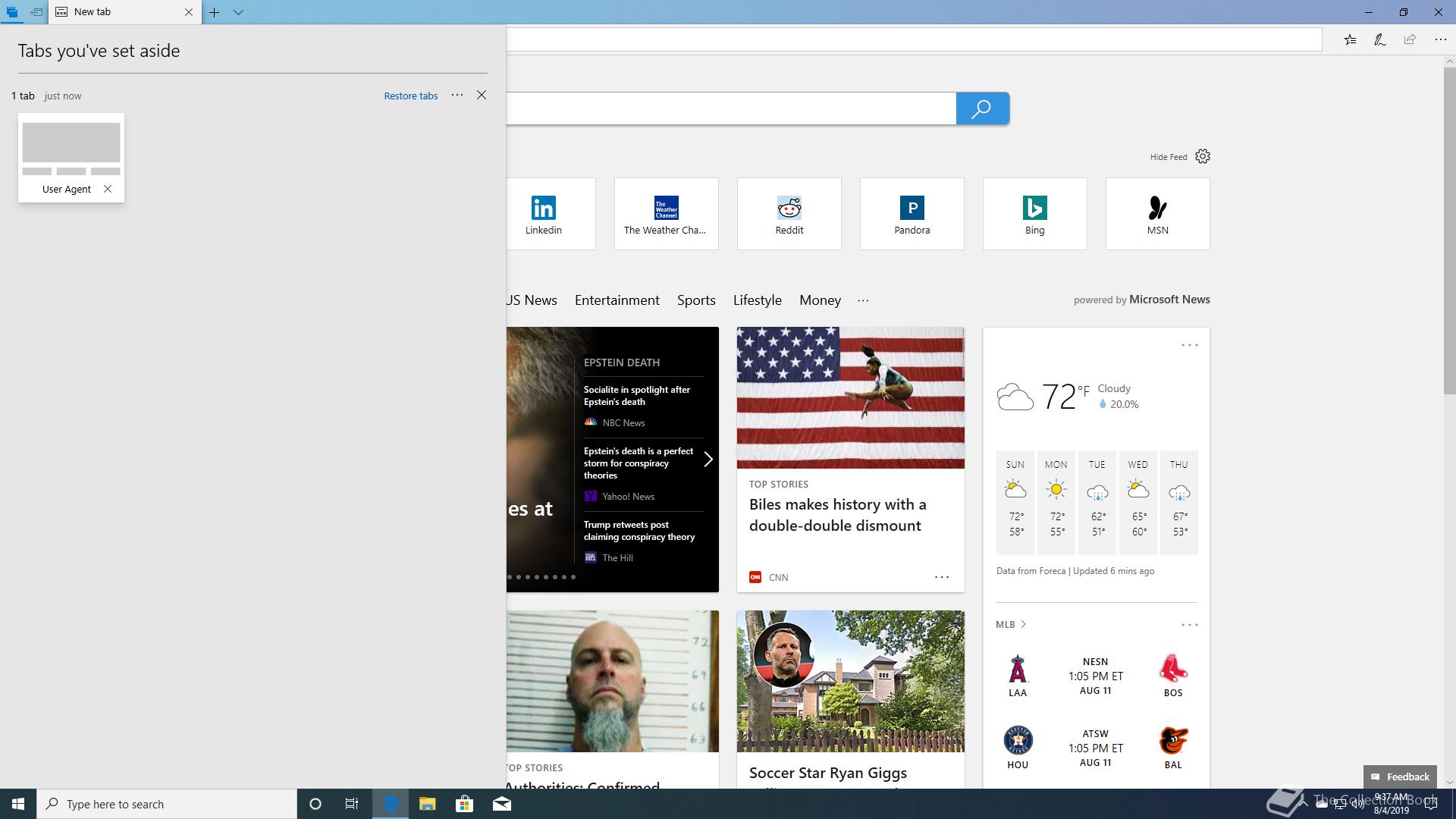
Task: Open Trump retweets post headline
Action: (x=639, y=531)
